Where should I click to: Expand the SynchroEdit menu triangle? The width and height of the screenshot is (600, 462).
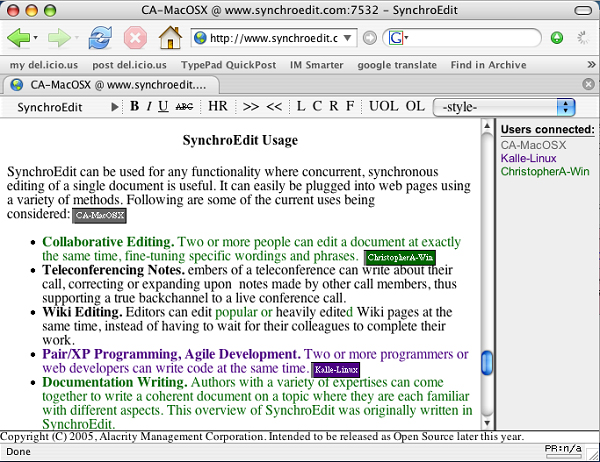click(x=114, y=107)
